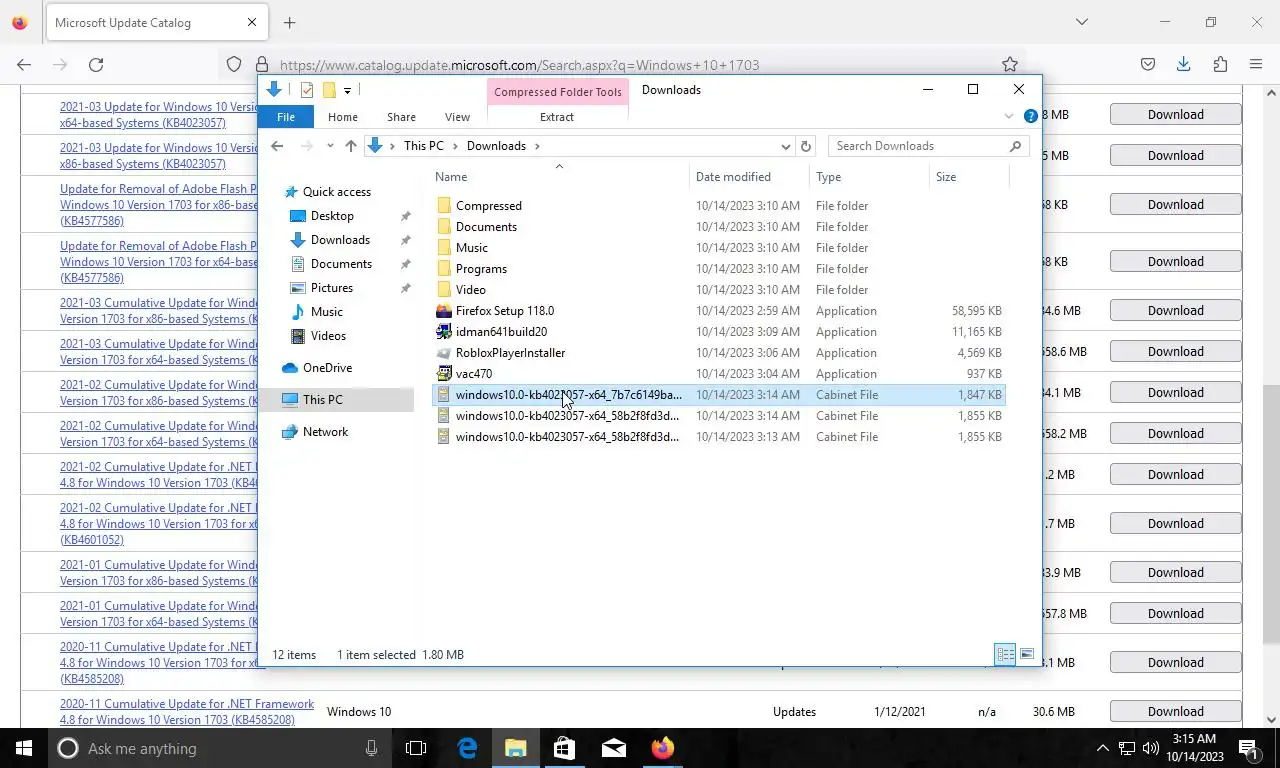The width and height of the screenshot is (1280, 768).
Task: Select the Compressed folder in file list
Action: (x=719, y=206)
